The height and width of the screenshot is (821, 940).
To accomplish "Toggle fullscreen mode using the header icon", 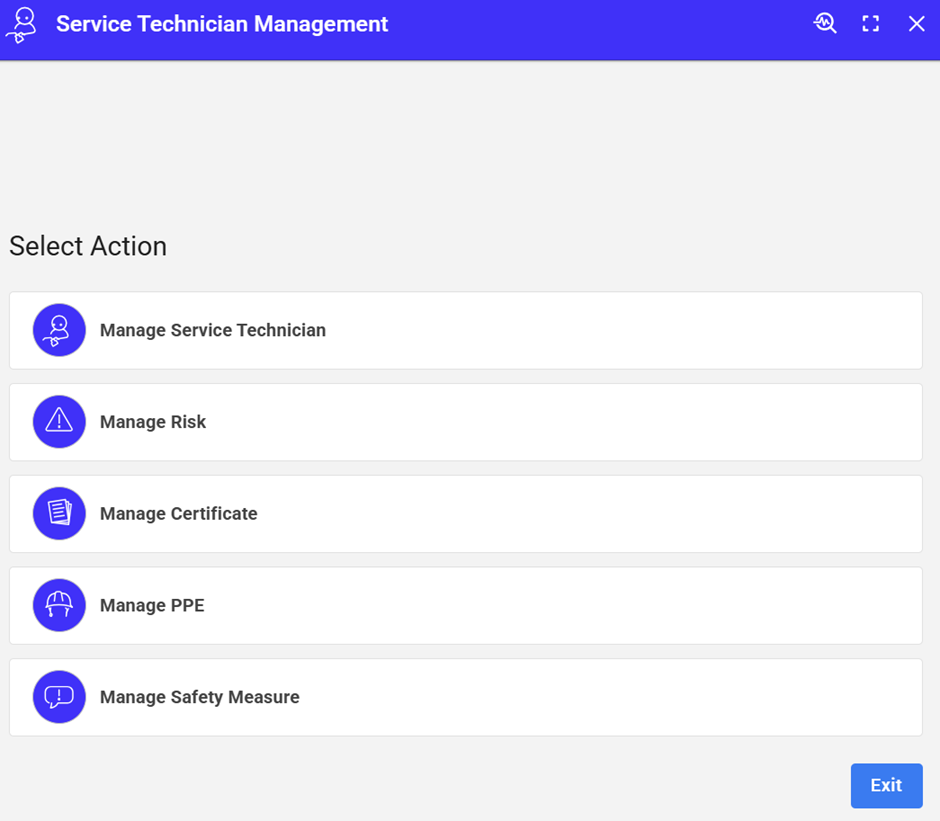I will (871, 24).
